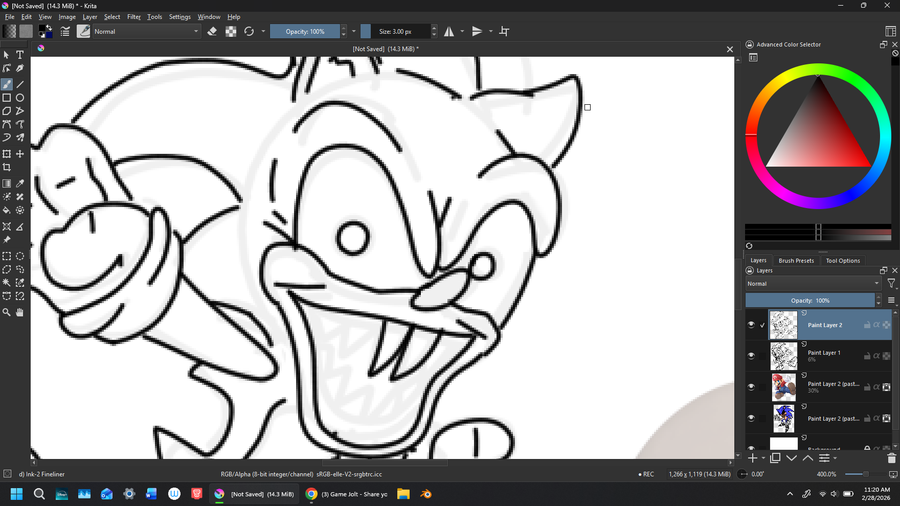
Task: Select the Text tool in the toolbox
Action: tap(20, 55)
